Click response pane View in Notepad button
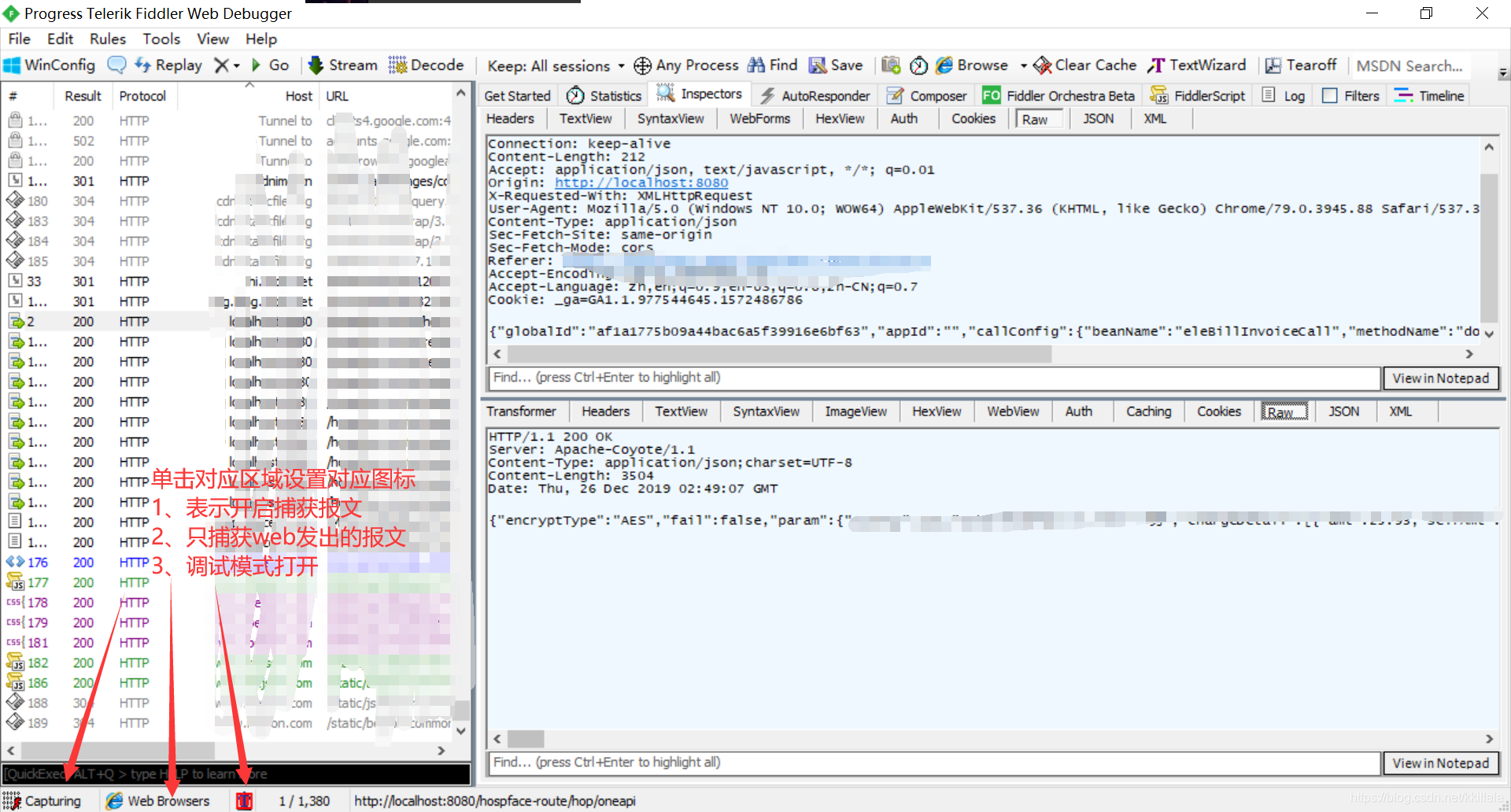This screenshot has height=812, width=1511. [x=1440, y=763]
